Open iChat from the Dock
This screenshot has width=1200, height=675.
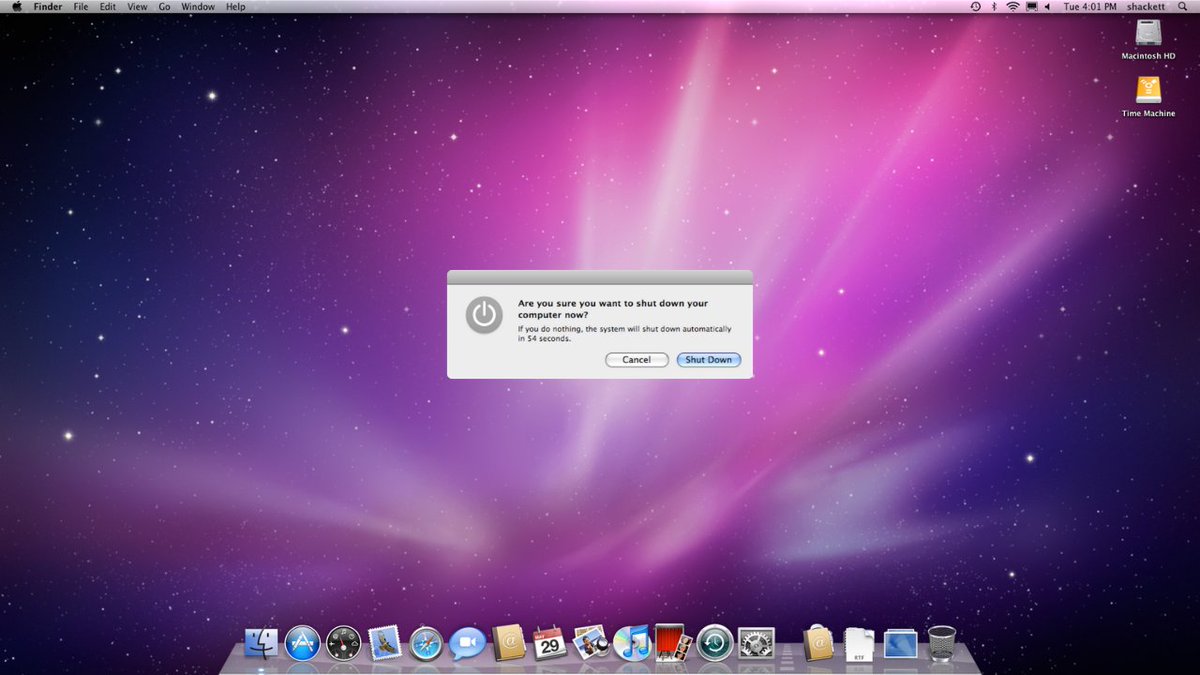(x=467, y=643)
